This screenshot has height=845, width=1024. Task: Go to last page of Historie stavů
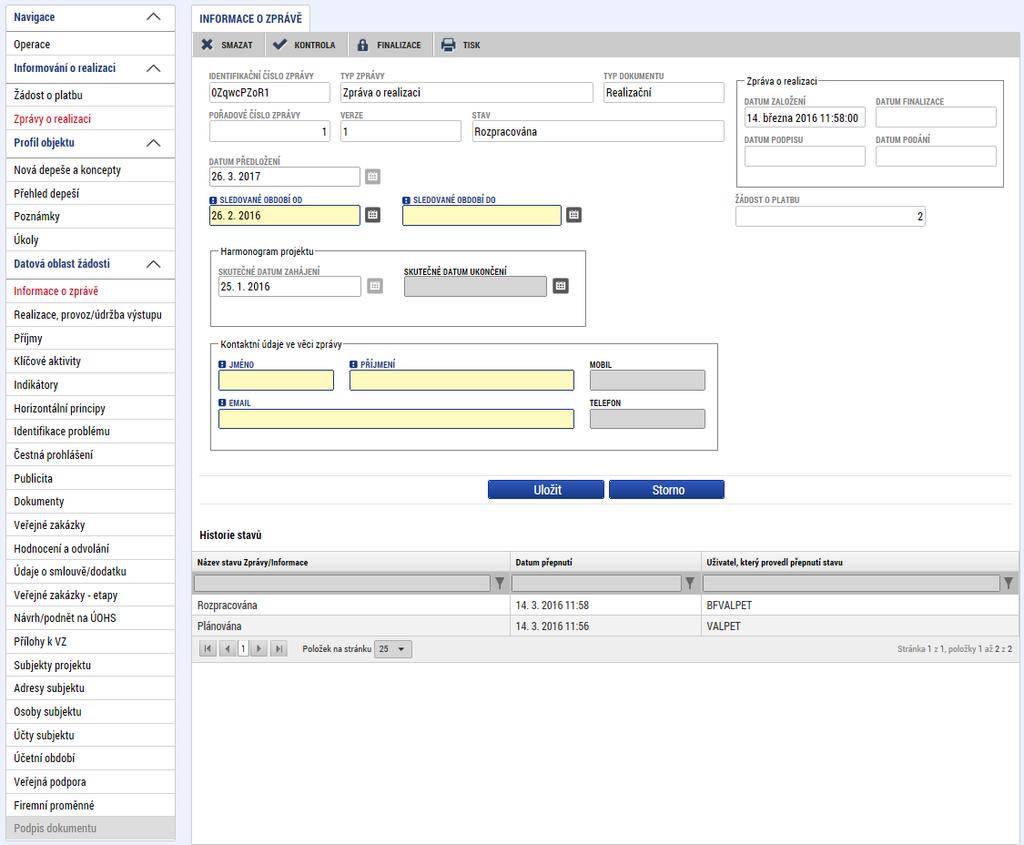coord(279,649)
